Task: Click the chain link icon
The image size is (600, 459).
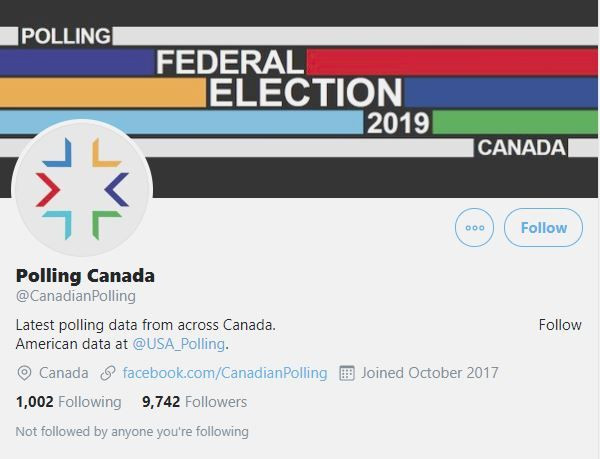Action: tap(108, 373)
